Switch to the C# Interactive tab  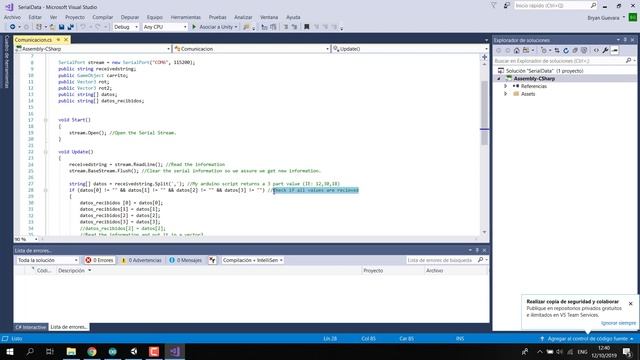click(31, 327)
